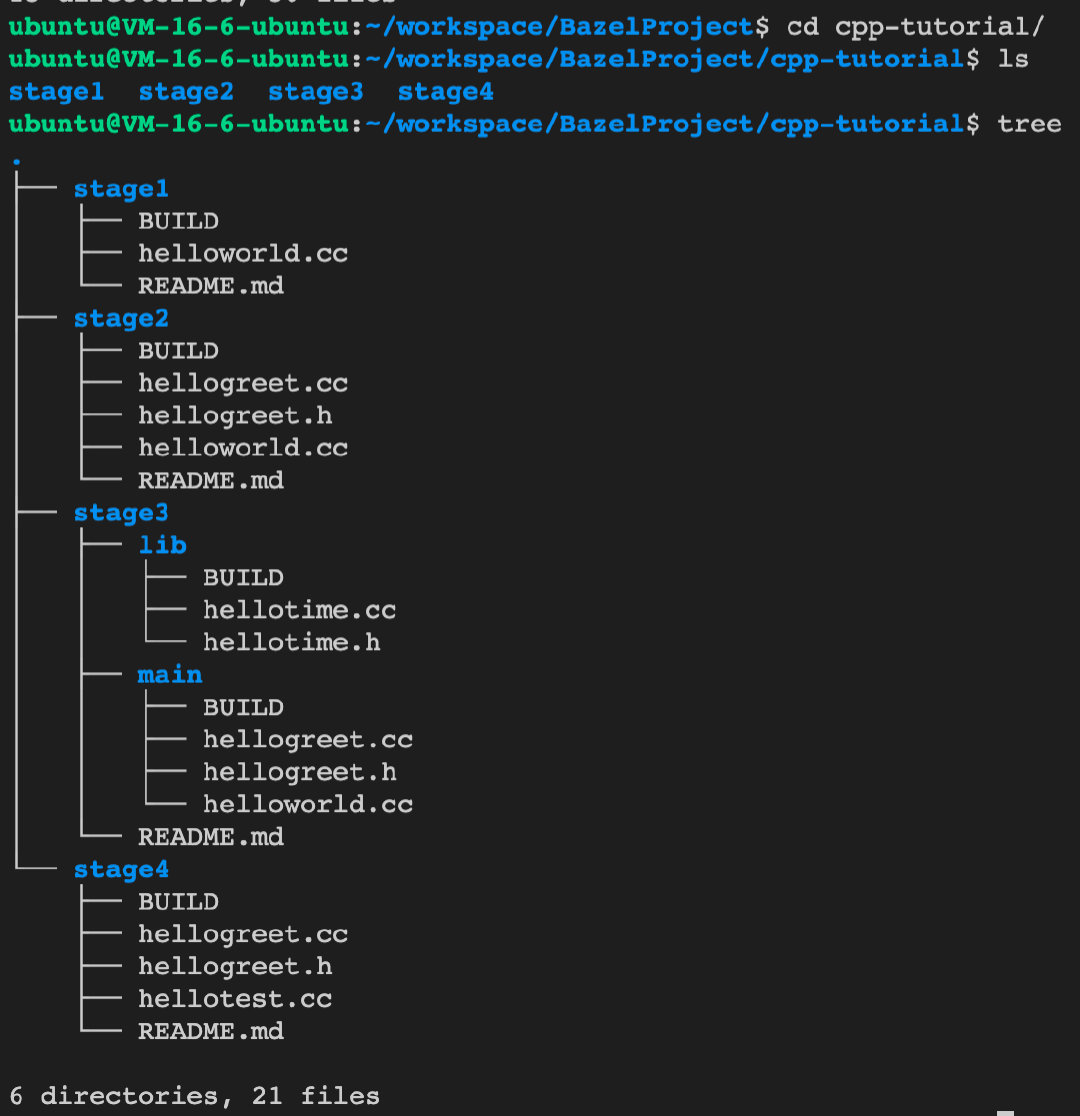Select the lib directory under stage3
The height and width of the screenshot is (1116, 1080).
[x=162, y=545]
